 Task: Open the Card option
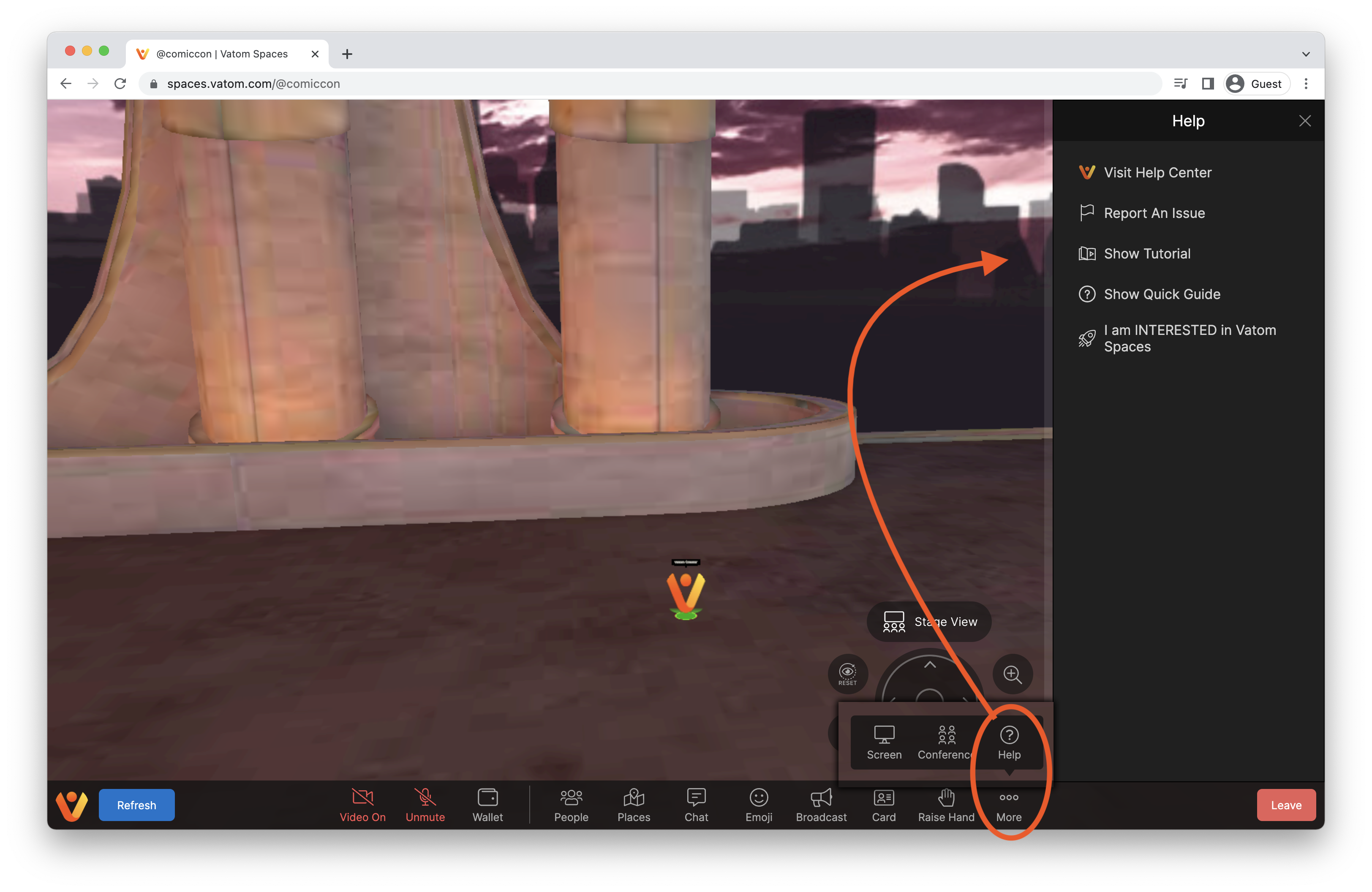click(884, 805)
